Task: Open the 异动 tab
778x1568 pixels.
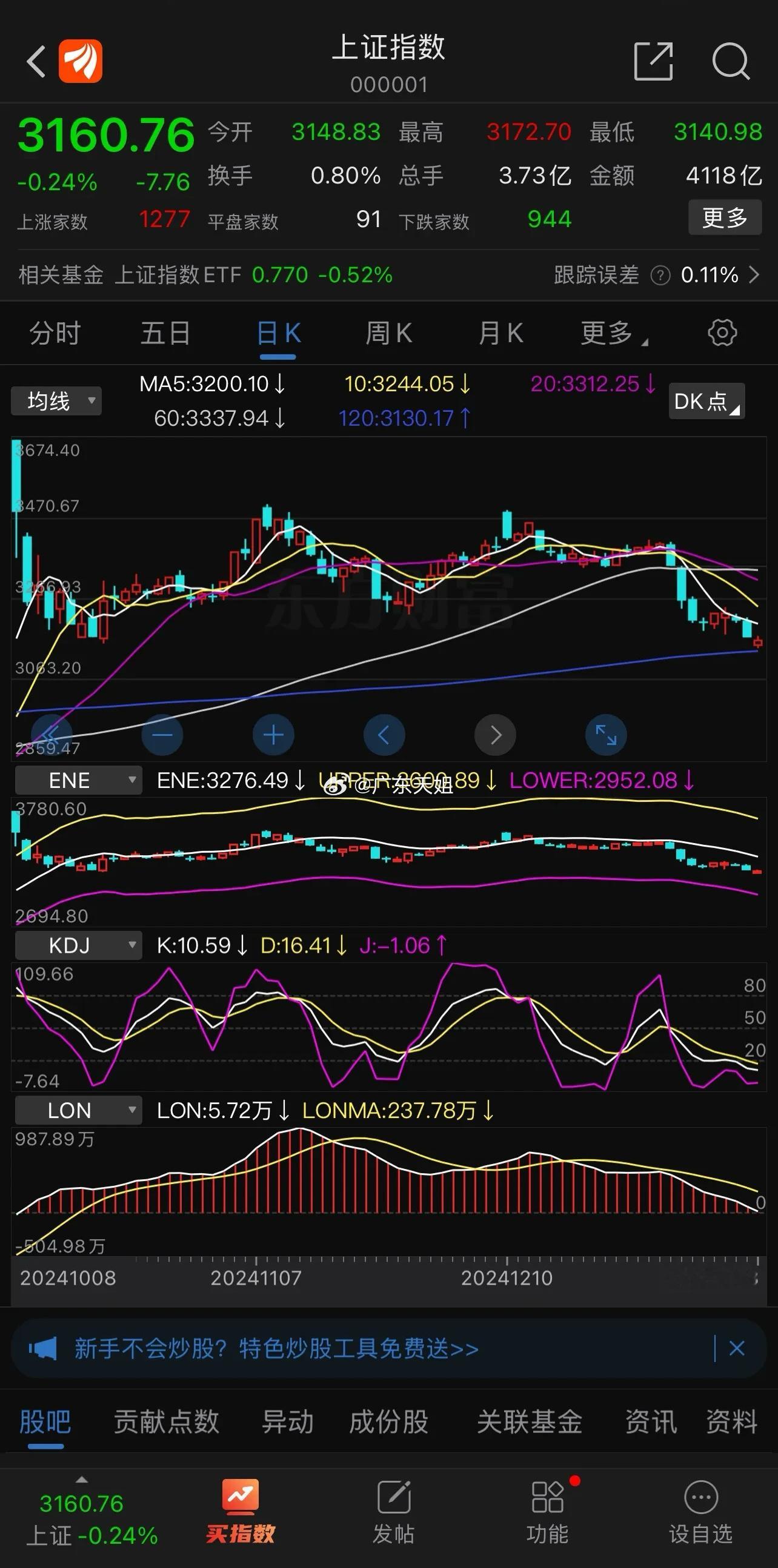Action: tap(287, 1422)
